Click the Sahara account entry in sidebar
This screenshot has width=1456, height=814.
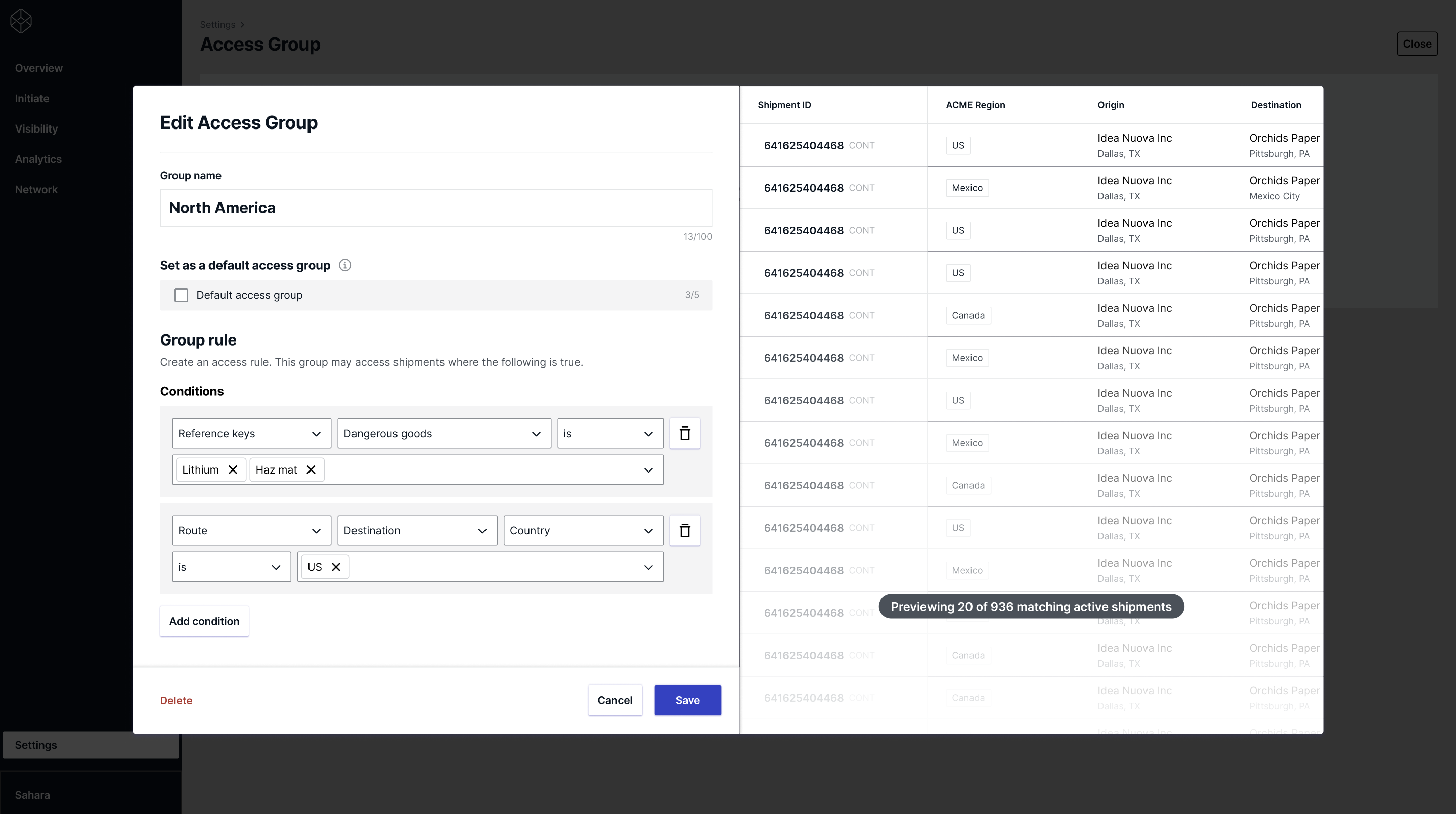[32, 795]
